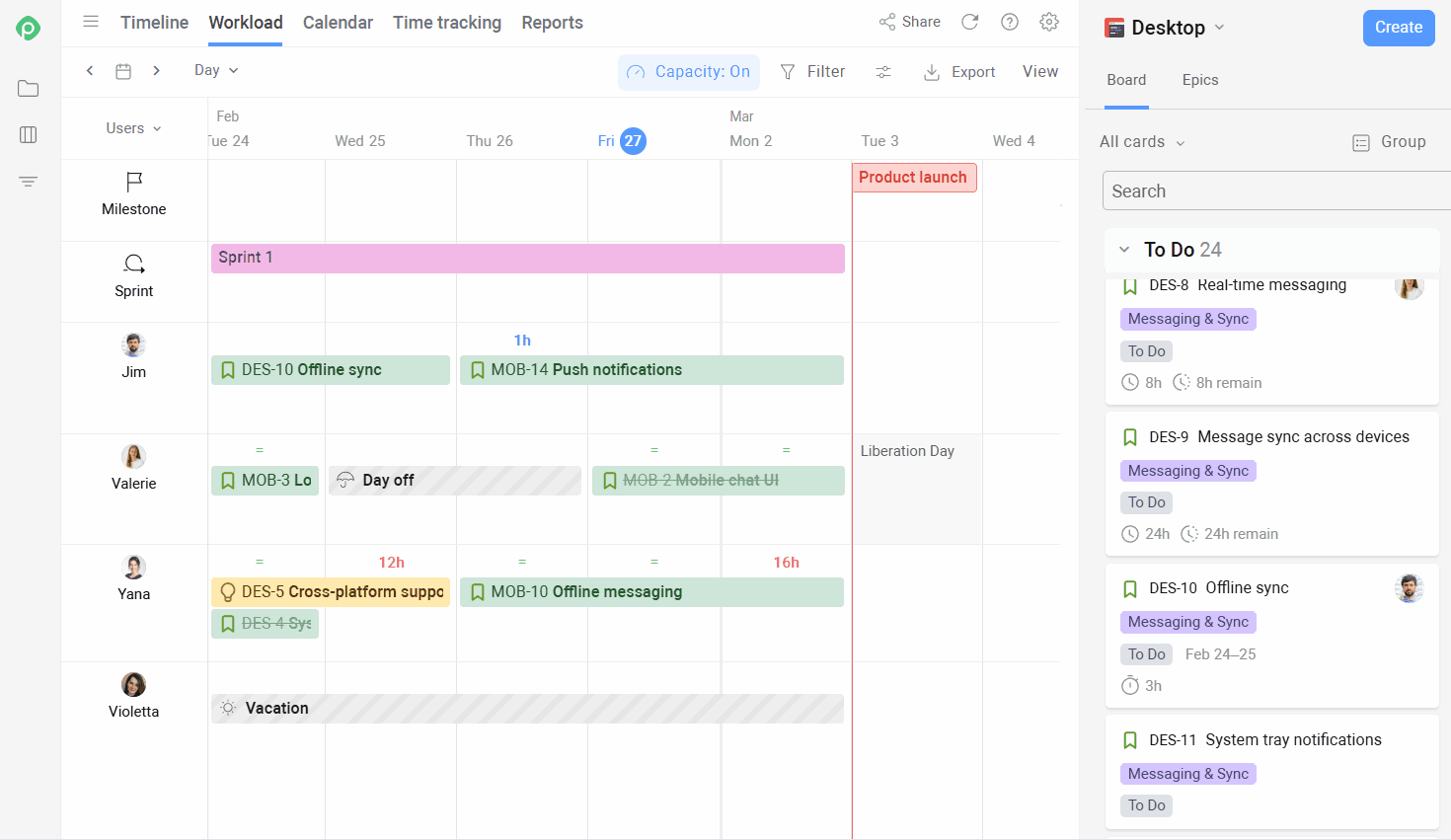Click the To Do status on DES-8 card

tap(1147, 351)
